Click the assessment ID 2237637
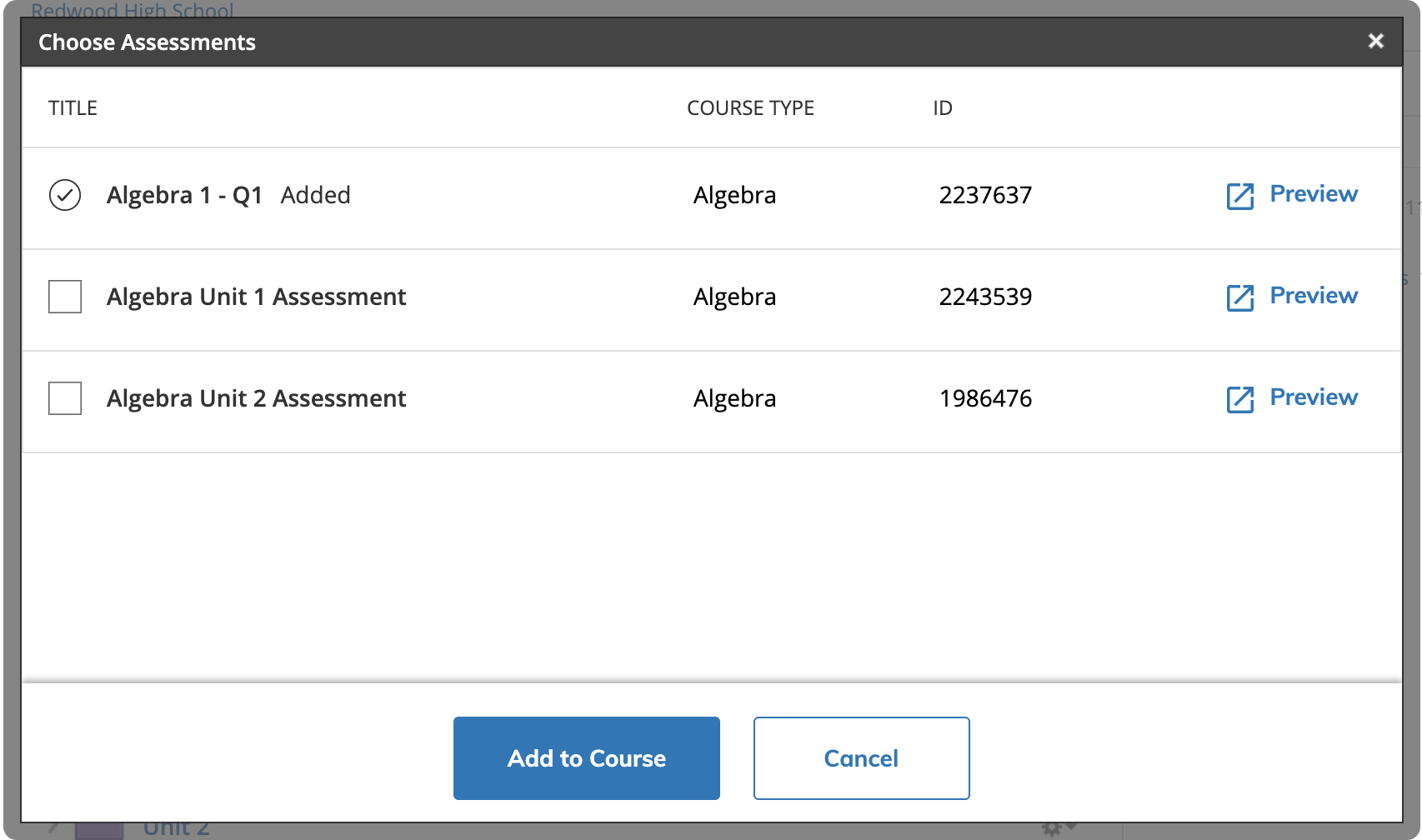 pos(985,195)
